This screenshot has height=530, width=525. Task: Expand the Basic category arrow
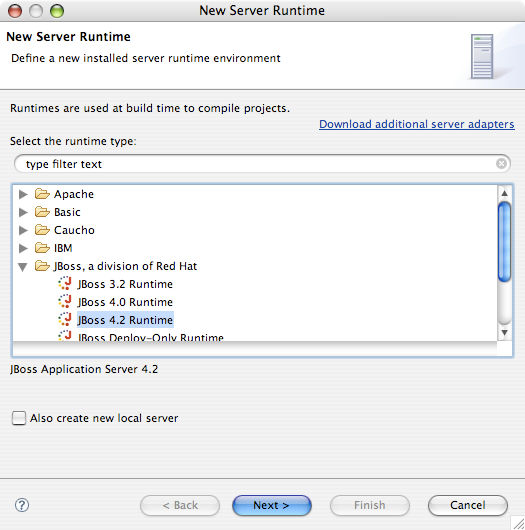(23, 212)
